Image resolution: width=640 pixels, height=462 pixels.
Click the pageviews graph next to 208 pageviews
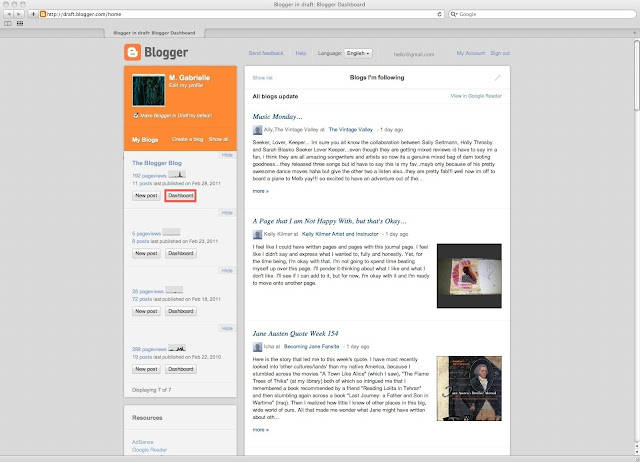point(177,348)
